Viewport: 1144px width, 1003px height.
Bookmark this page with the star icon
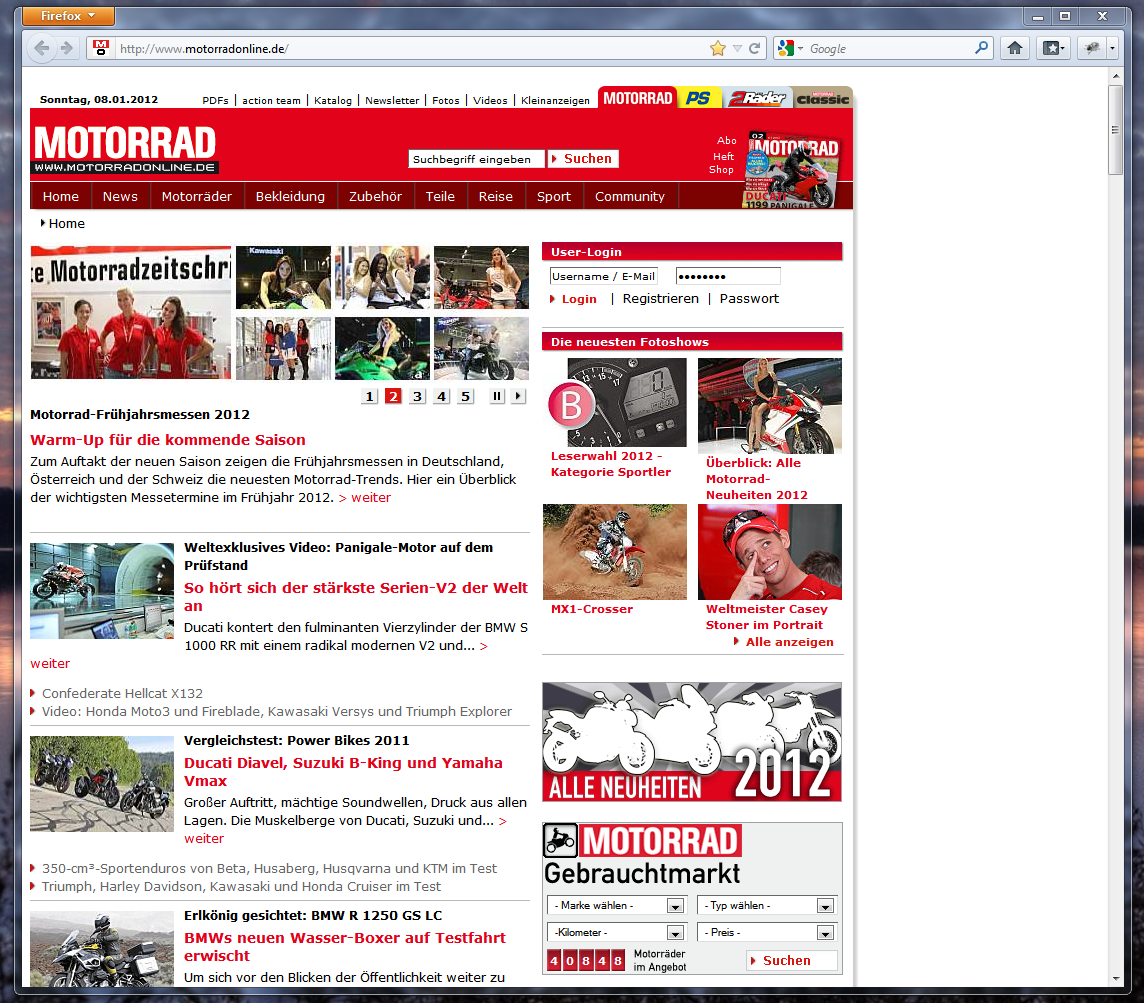(717, 48)
